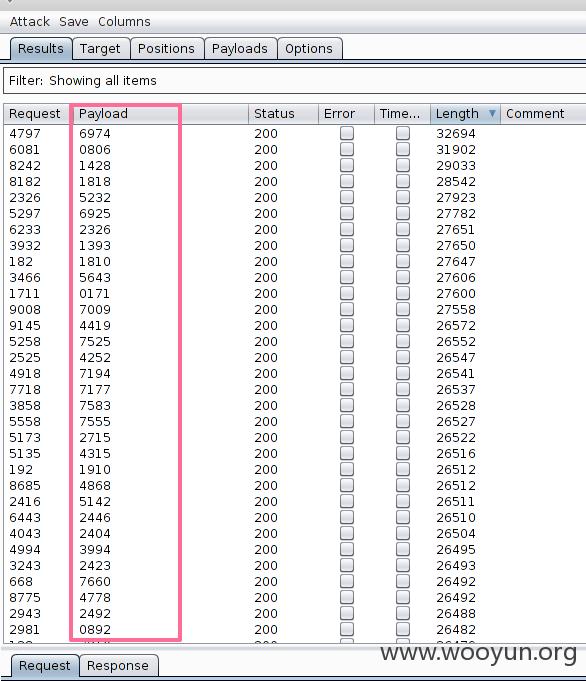Open the Columns menu

coord(124,22)
